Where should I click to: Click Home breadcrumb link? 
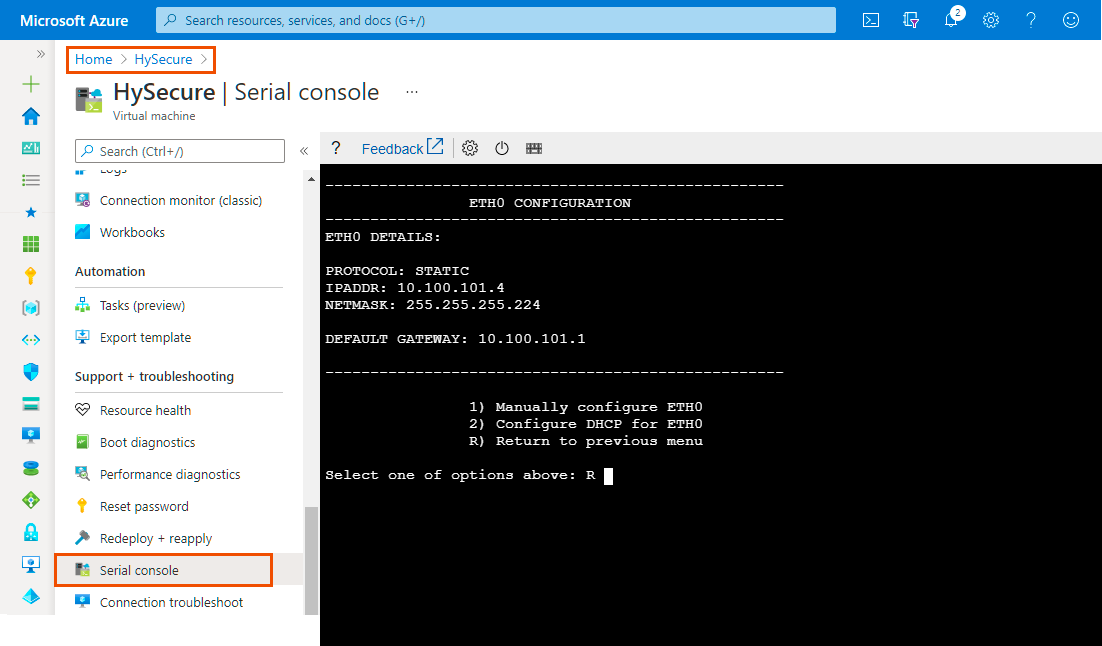point(93,60)
